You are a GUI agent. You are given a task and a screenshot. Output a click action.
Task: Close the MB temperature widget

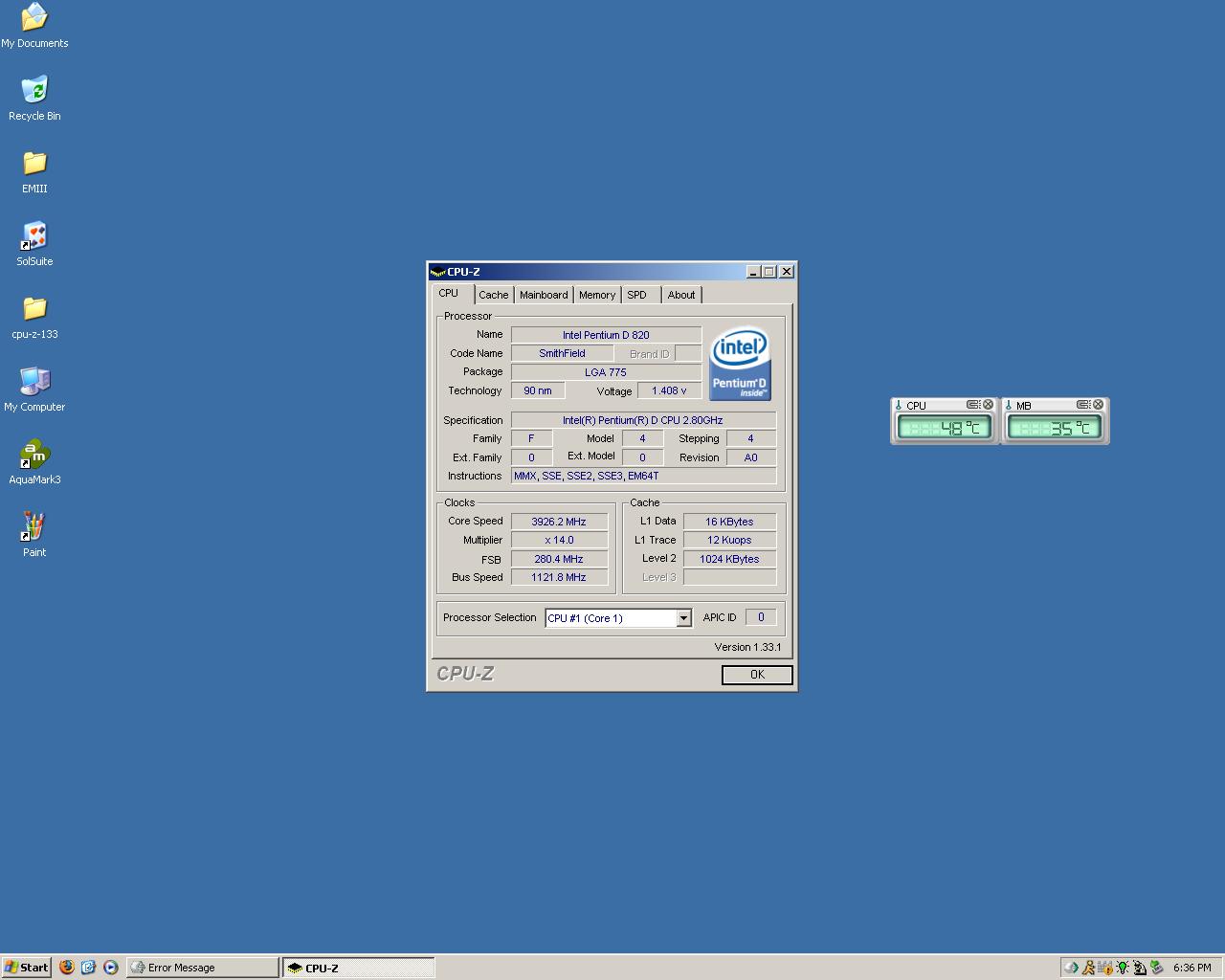click(x=1099, y=405)
